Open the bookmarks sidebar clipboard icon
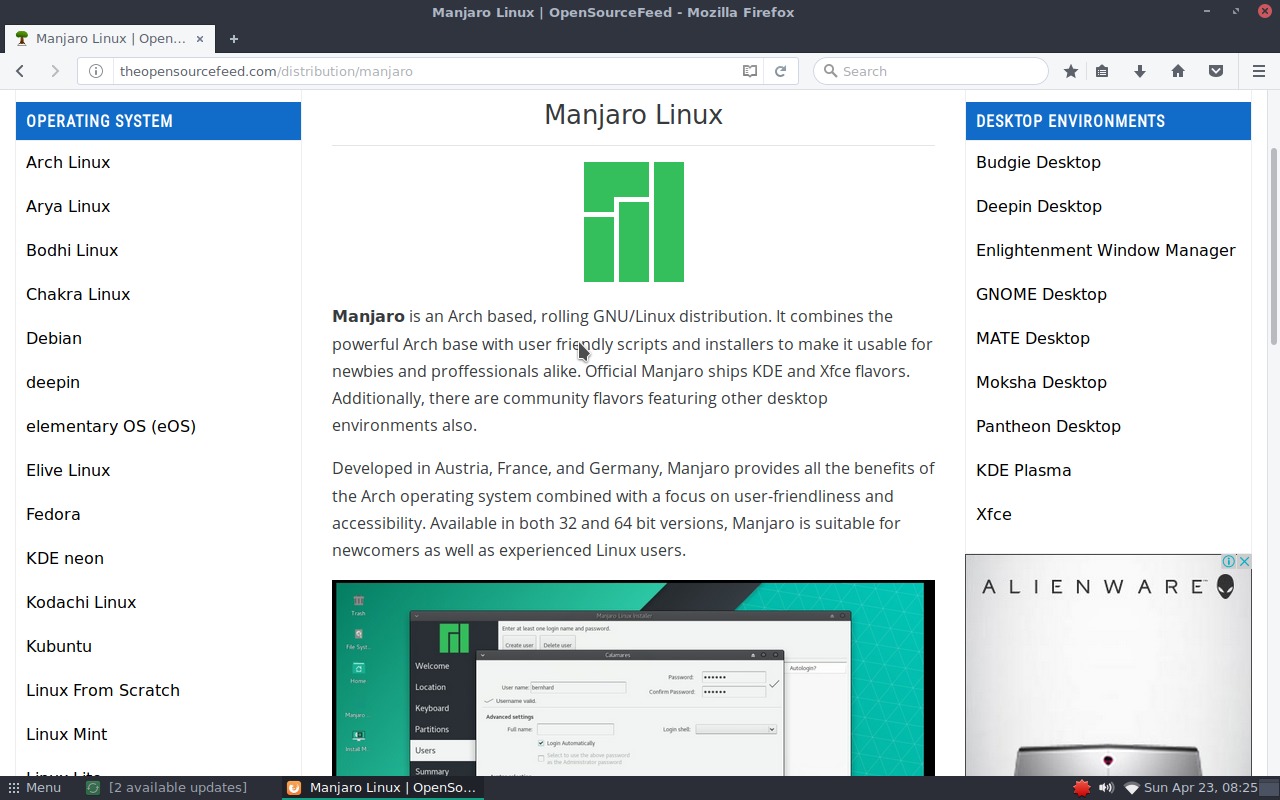This screenshot has width=1280, height=800. 1102,71
